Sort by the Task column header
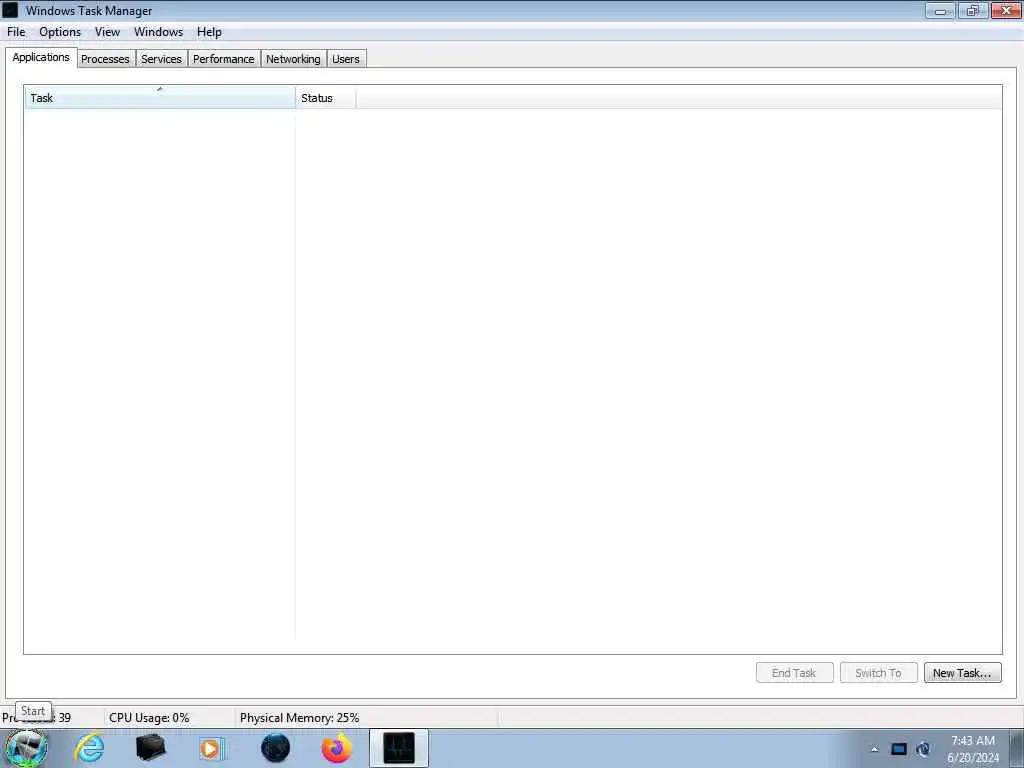Viewport: 1024px width, 768px height. point(160,98)
